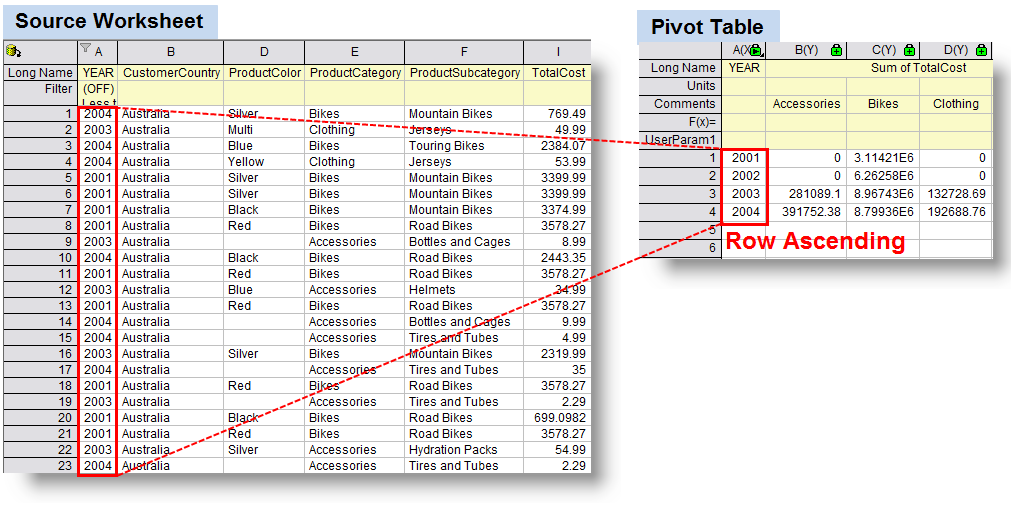Viewport: 1011px width, 505px height.
Task: Toggle the YEAR filter (OFF) cell
Action: pyautogui.click(x=98, y=89)
